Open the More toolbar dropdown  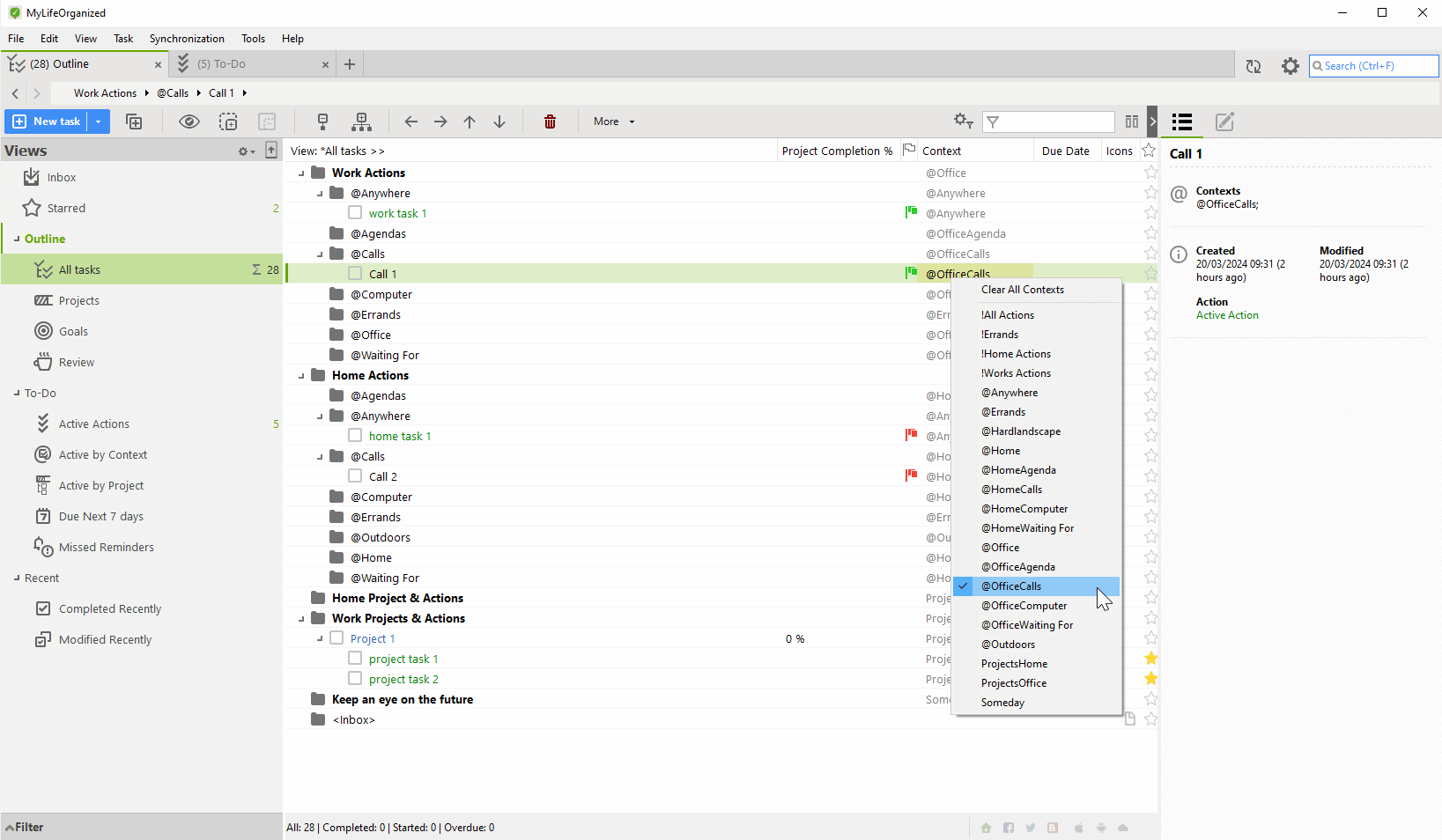(612, 122)
